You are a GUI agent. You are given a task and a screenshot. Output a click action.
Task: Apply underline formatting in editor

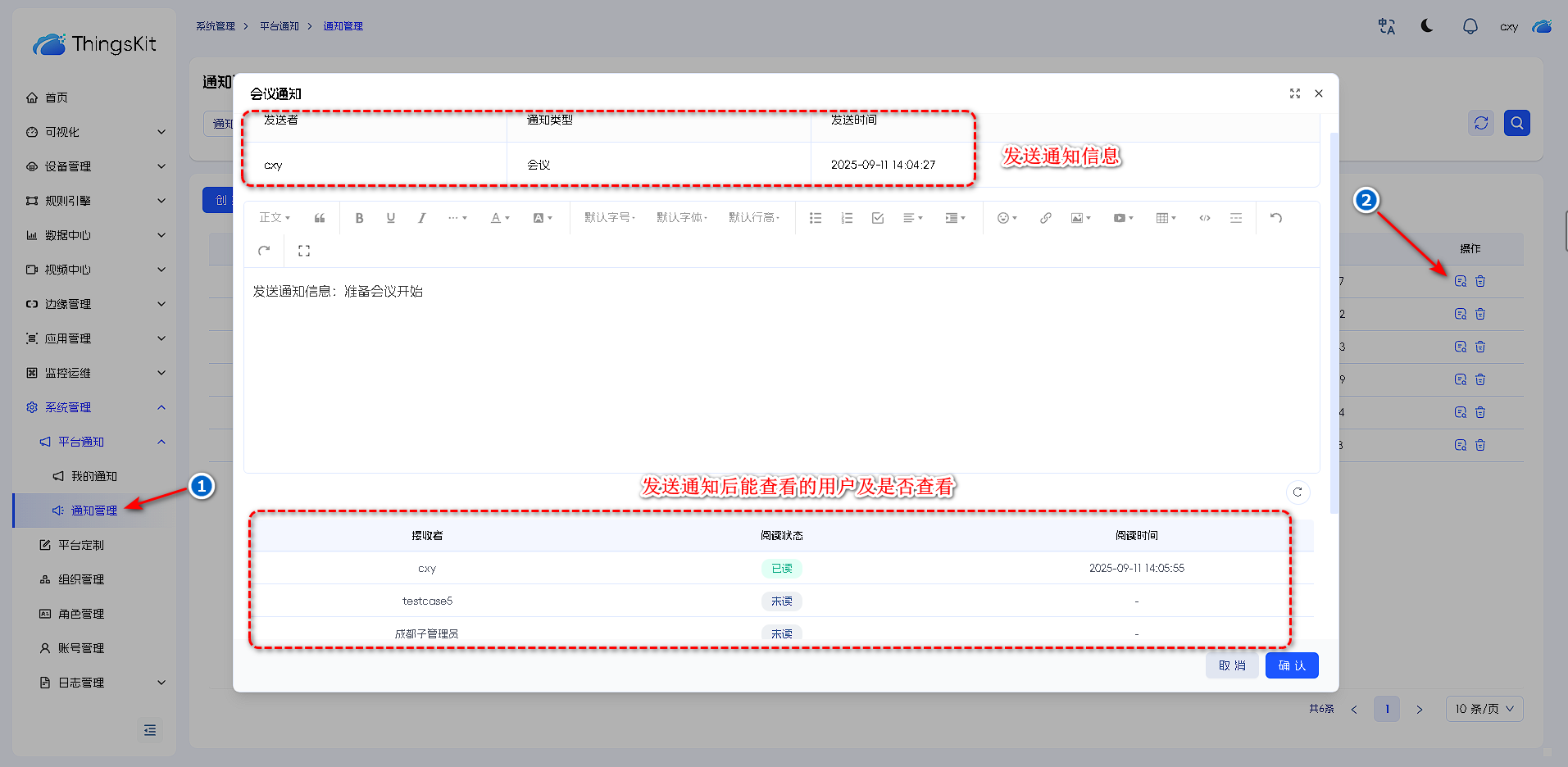tap(390, 218)
